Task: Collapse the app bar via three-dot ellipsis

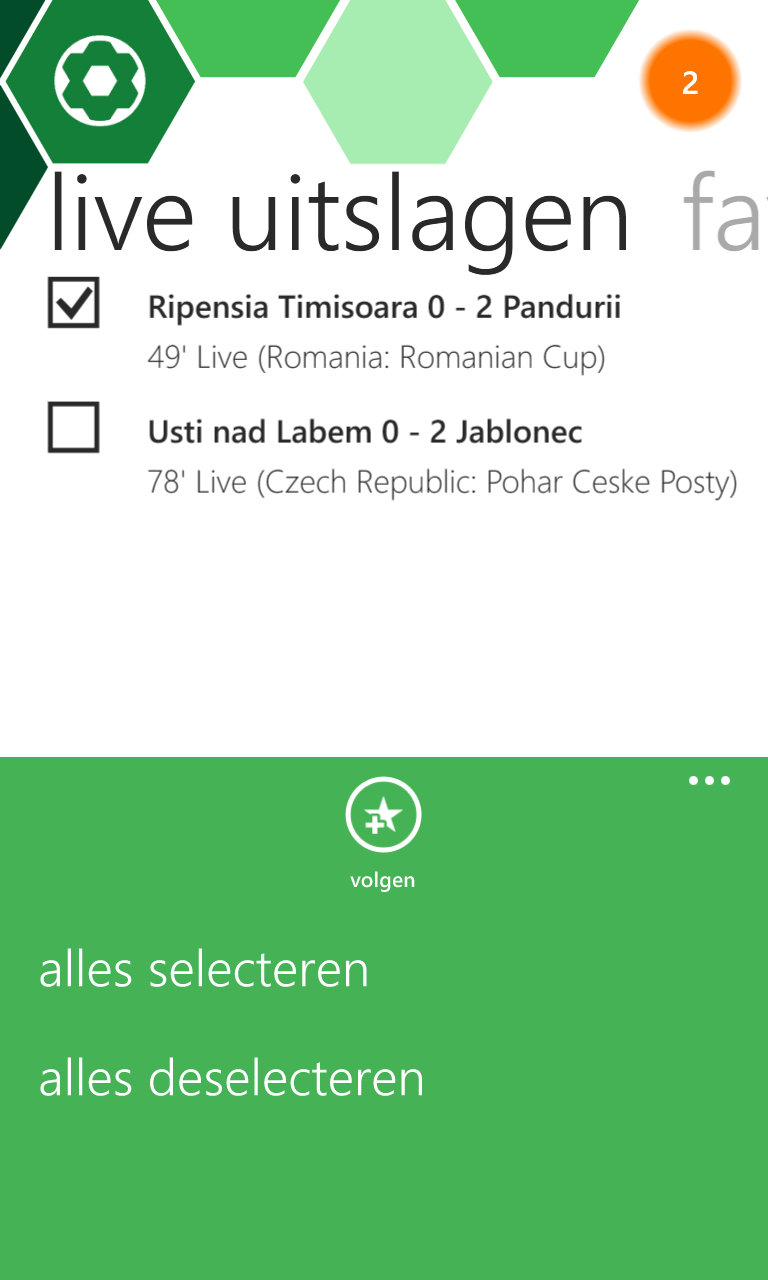Action: point(709,781)
